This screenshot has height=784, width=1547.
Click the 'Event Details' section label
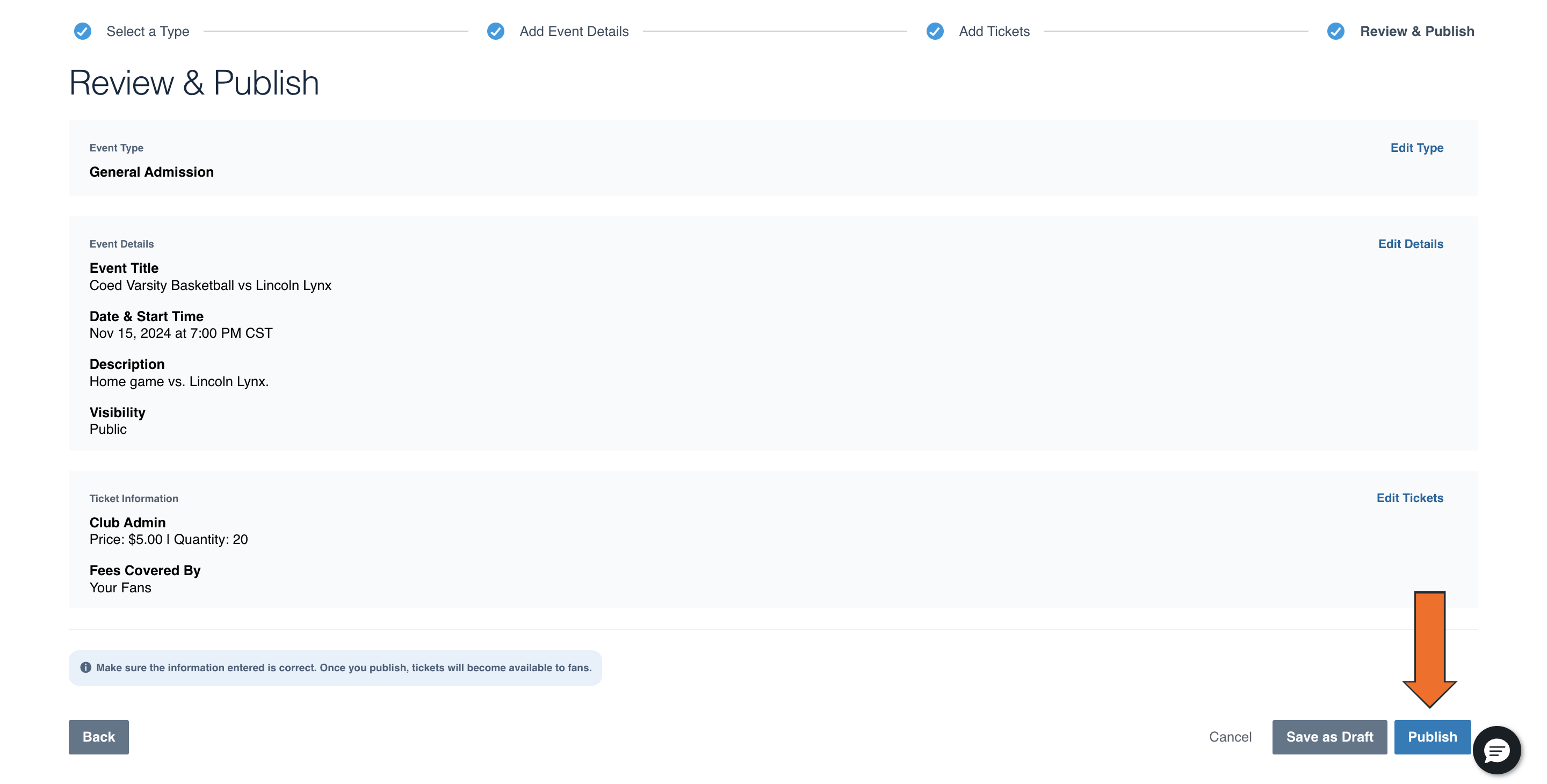pos(121,244)
